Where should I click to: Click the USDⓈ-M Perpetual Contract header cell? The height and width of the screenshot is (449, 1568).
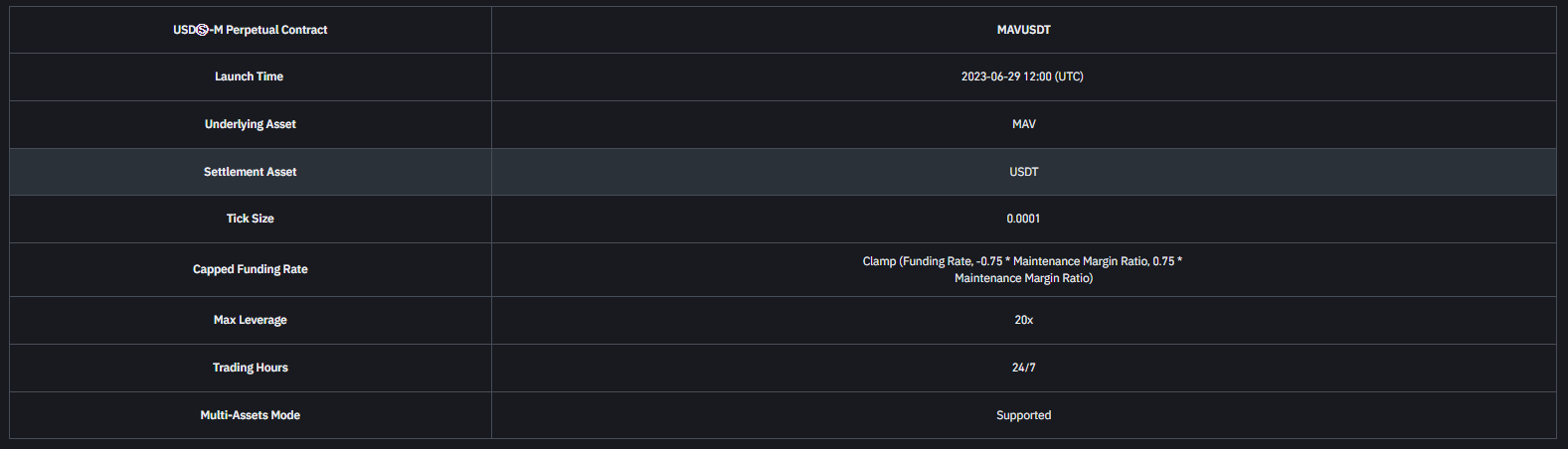click(x=251, y=30)
